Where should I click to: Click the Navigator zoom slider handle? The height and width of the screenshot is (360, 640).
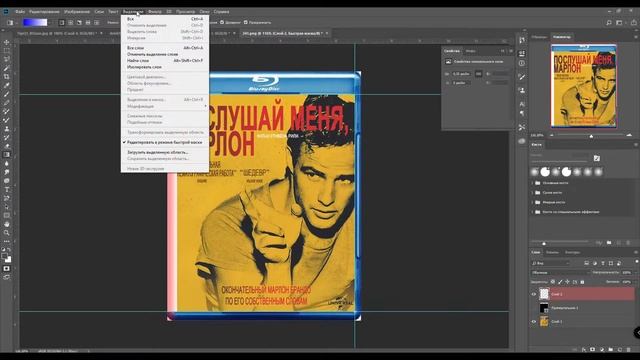pos(591,136)
